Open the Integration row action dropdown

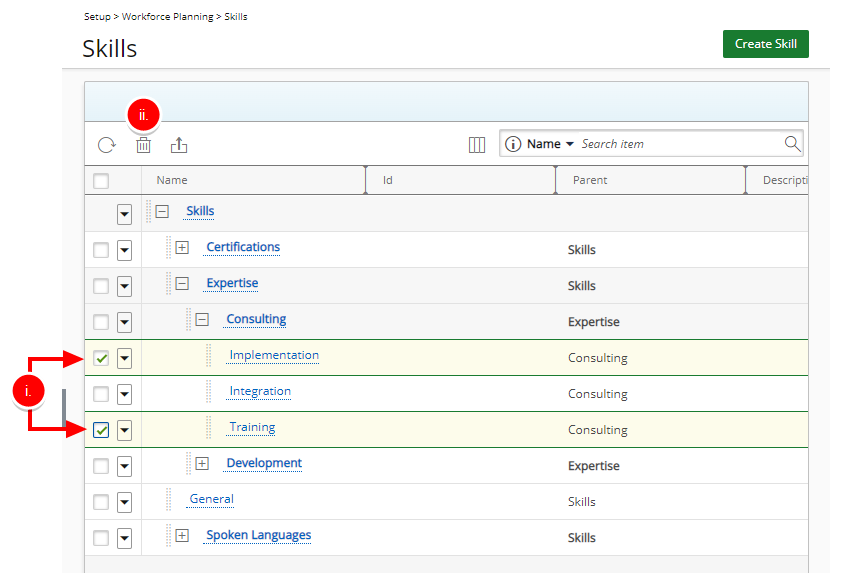[x=125, y=394]
